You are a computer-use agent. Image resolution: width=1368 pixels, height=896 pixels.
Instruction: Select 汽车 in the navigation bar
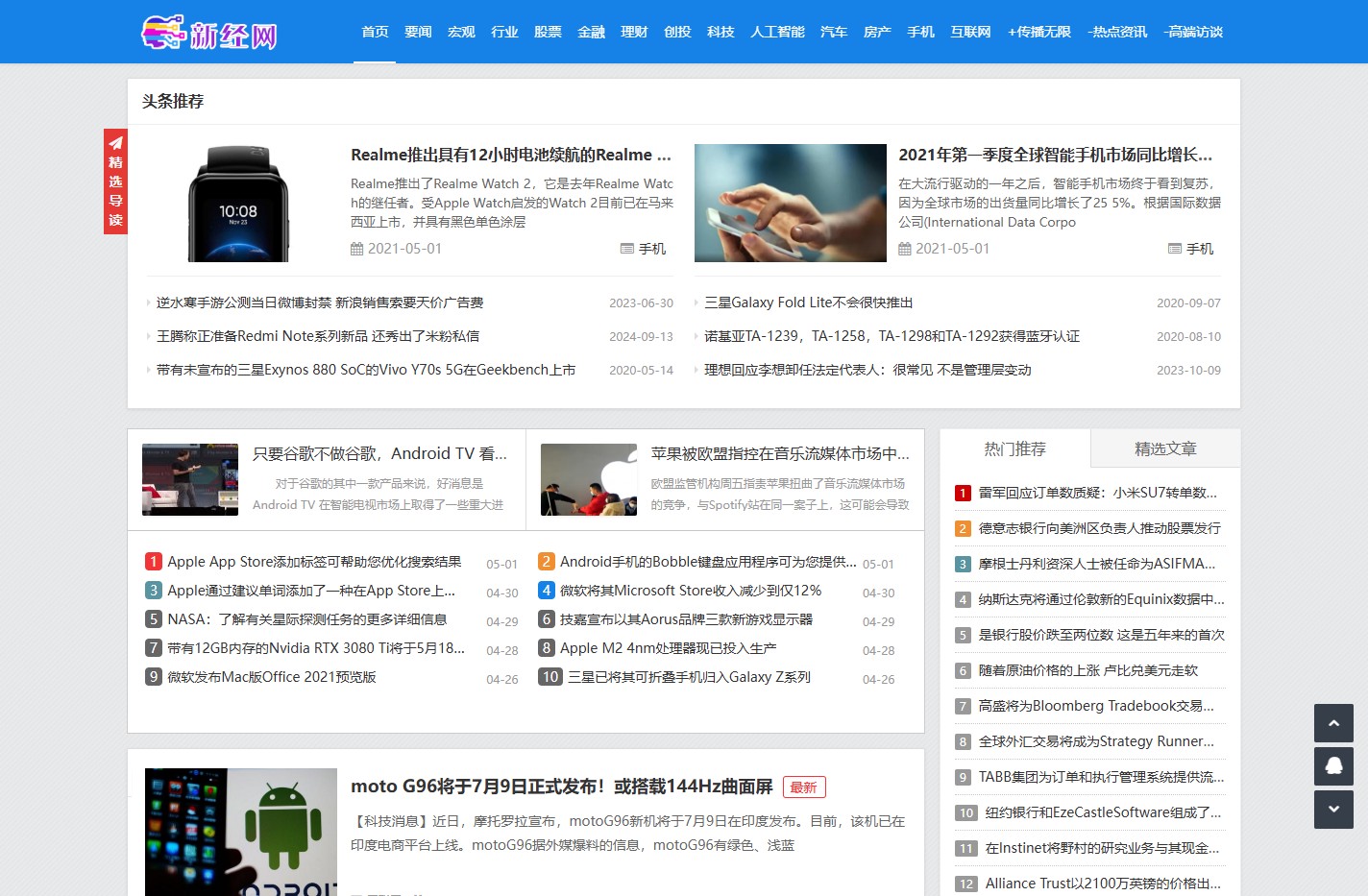(834, 32)
